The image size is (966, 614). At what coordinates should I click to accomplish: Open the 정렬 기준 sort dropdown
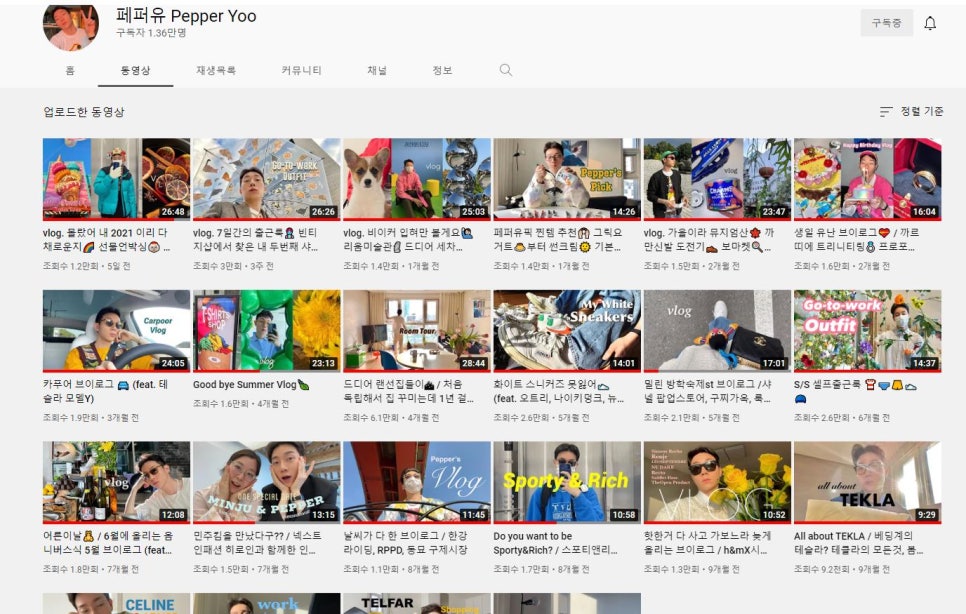pos(911,111)
